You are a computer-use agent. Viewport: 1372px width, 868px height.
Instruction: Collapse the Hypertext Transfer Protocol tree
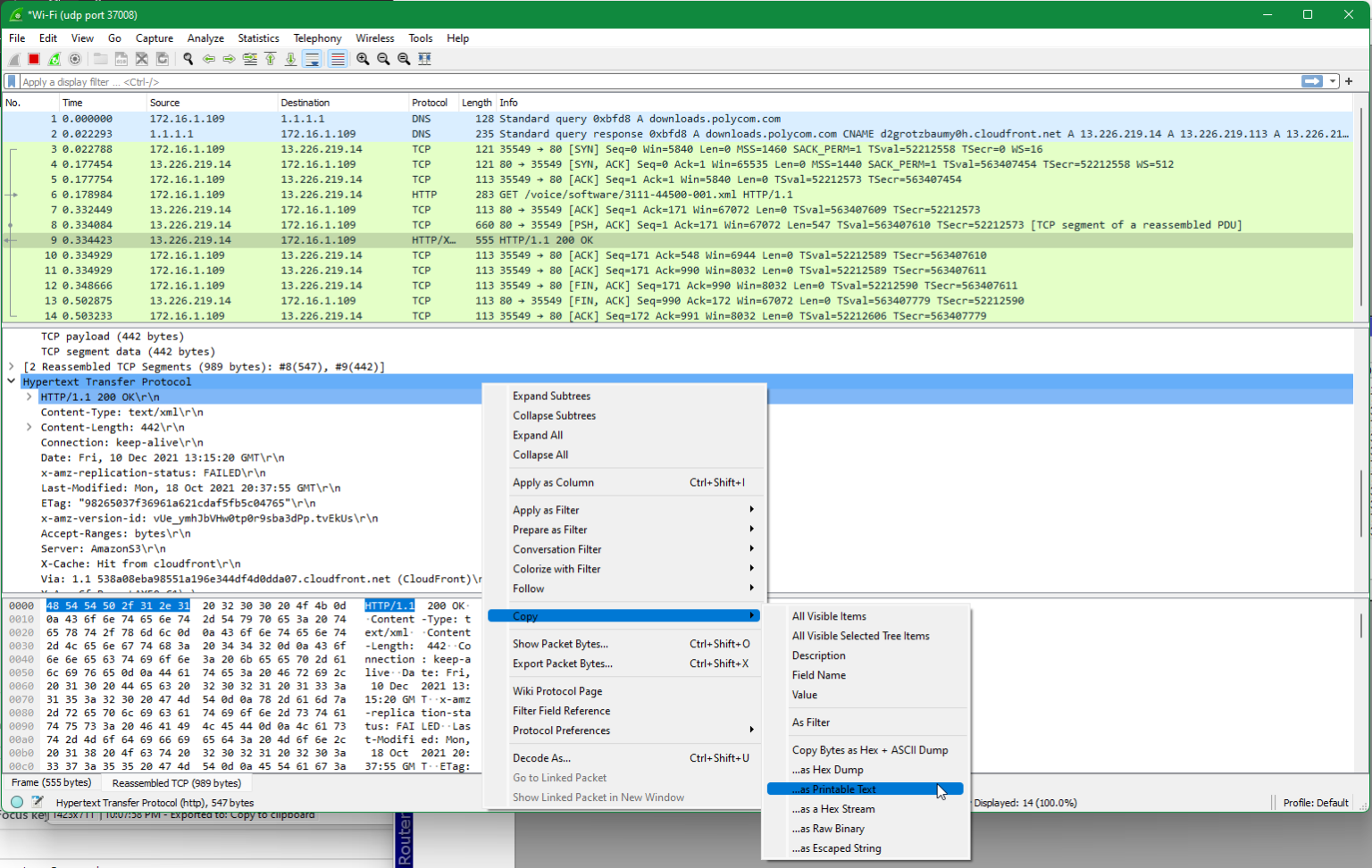(12, 380)
